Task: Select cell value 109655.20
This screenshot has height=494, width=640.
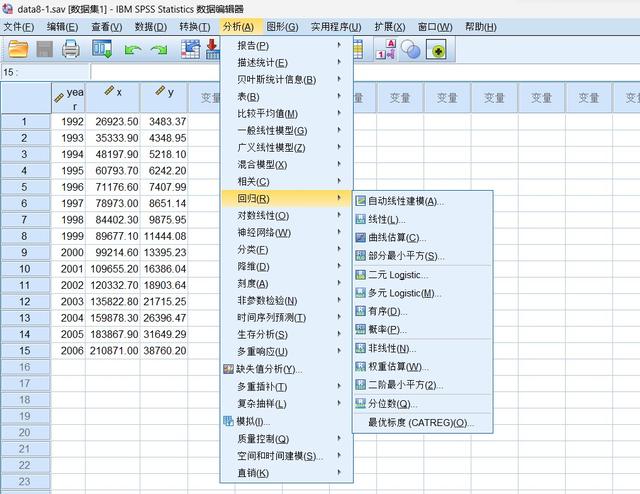Action: [113, 269]
